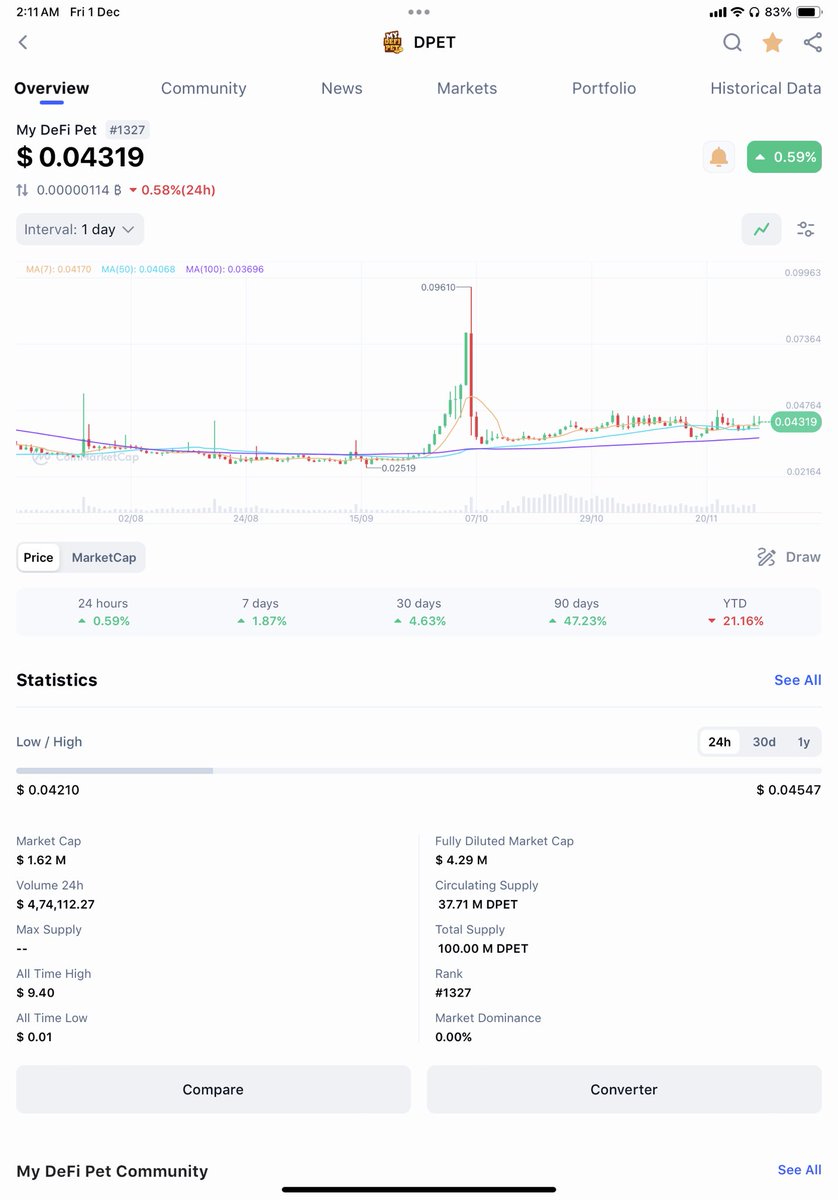Toggle the favorite star for DPET
This screenshot has height=1200, width=838.
click(772, 42)
